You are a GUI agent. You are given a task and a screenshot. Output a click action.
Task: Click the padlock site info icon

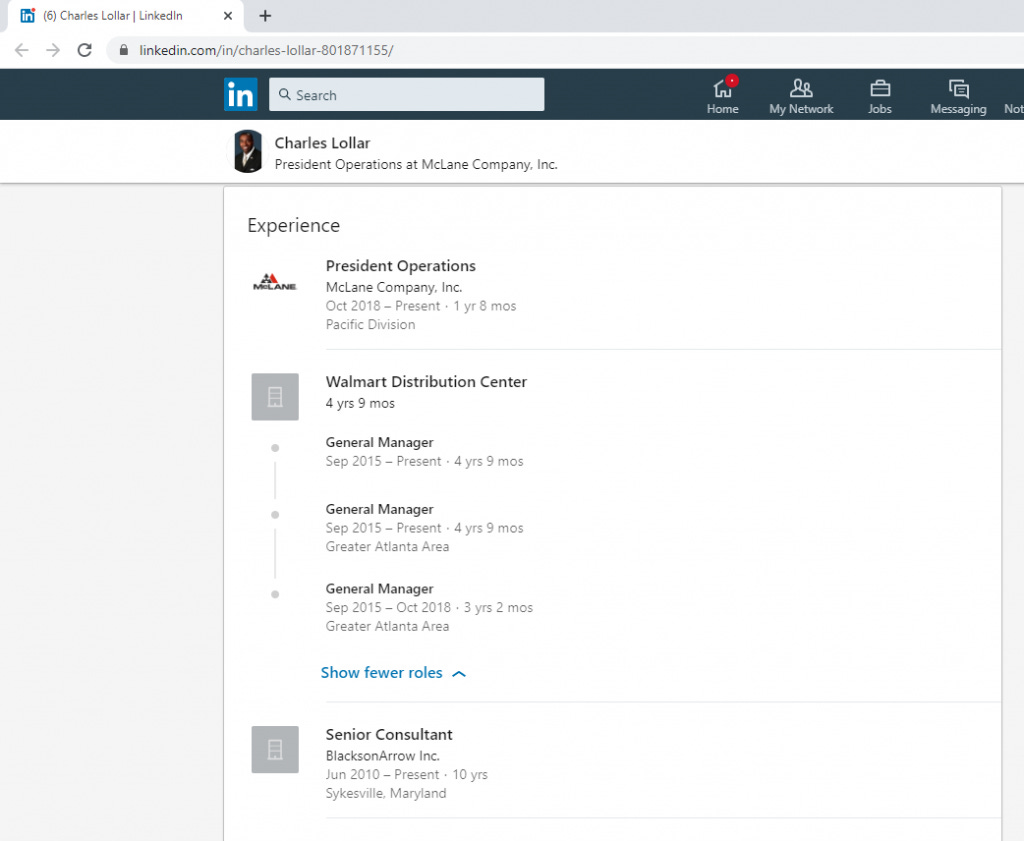(123, 50)
